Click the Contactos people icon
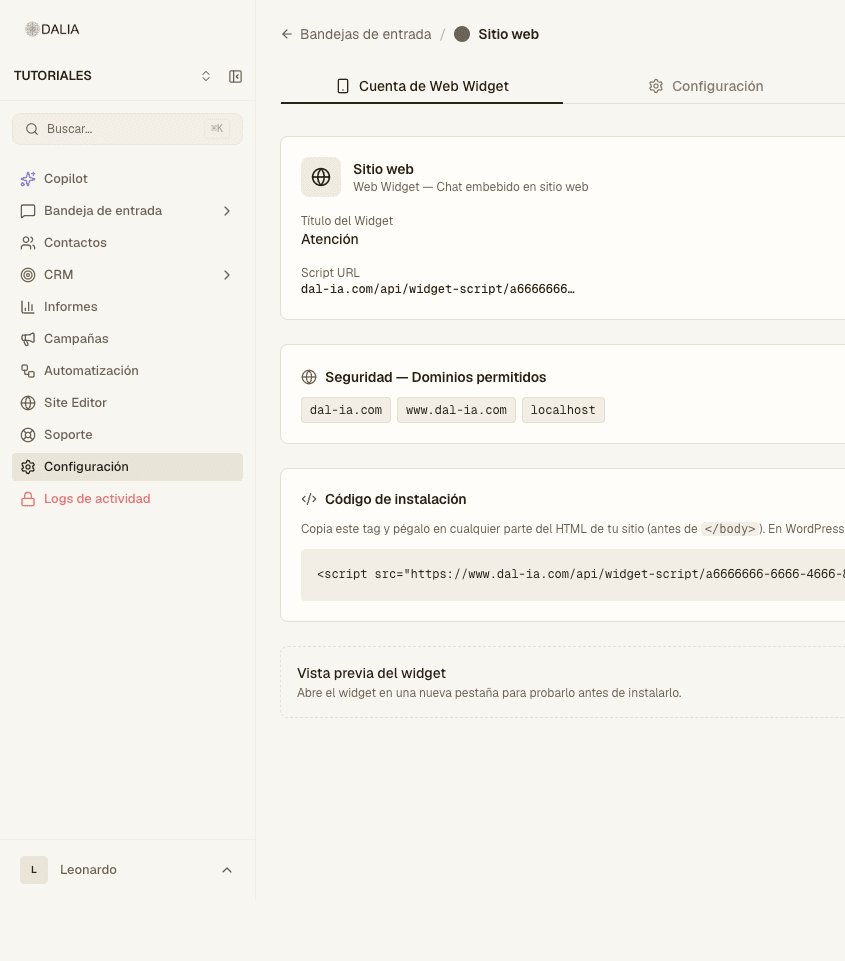The width and height of the screenshot is (845, 961). [x=28, y=243]
